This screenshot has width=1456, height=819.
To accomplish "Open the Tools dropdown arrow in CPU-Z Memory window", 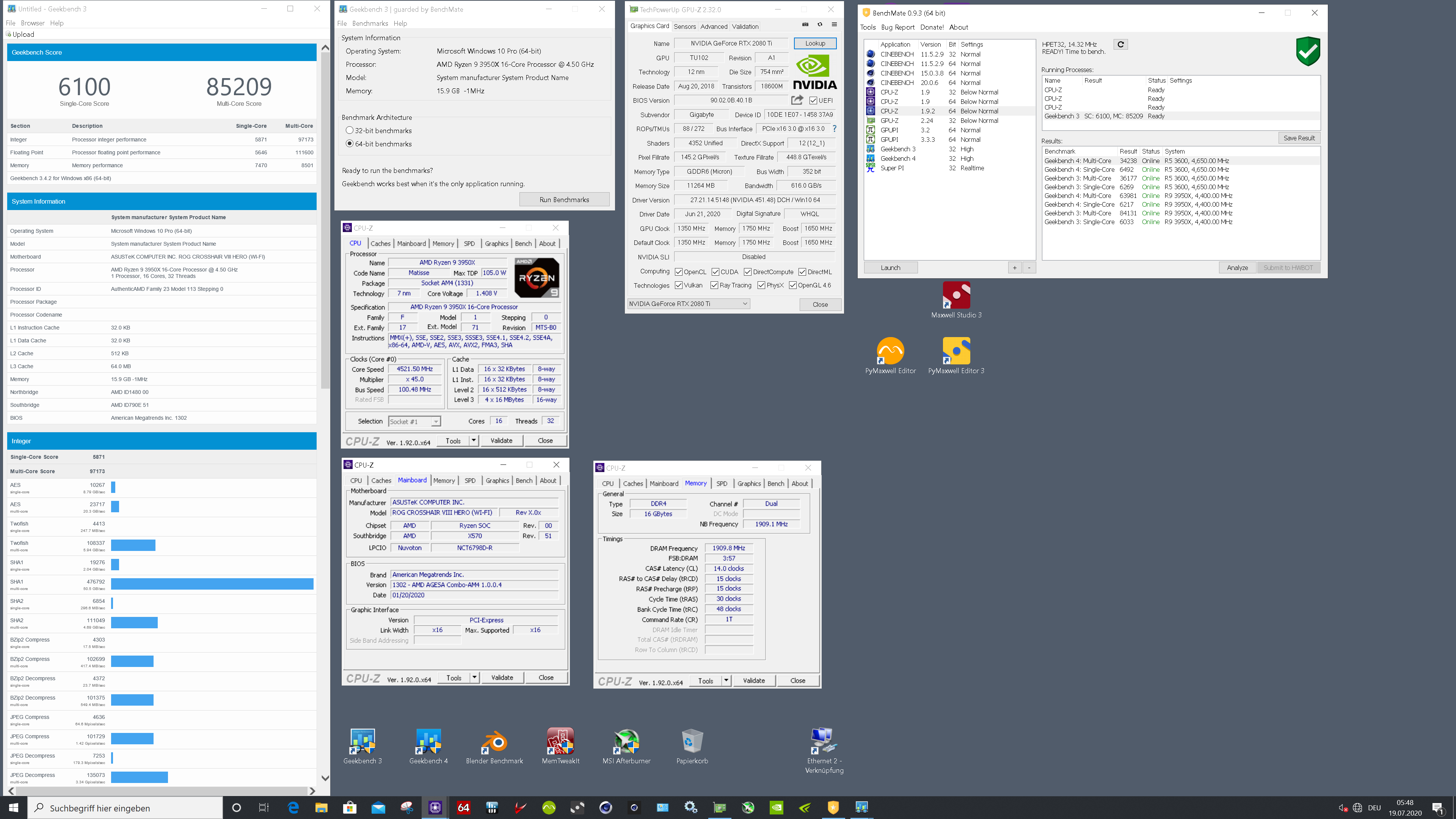I will pos(726,681).
